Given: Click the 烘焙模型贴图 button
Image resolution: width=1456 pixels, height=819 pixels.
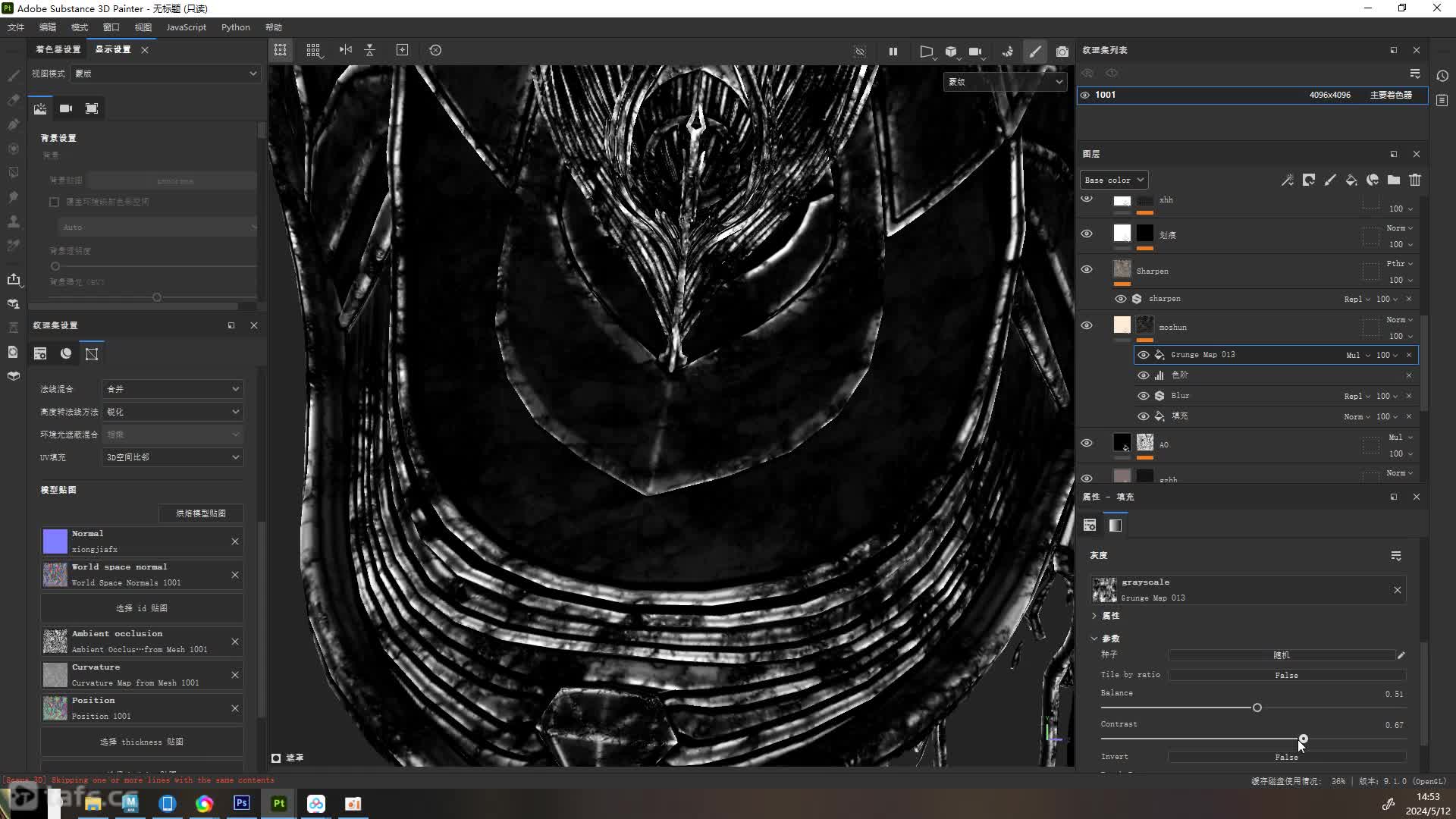Looking at the screenshot, I should (x=201, y=513).
